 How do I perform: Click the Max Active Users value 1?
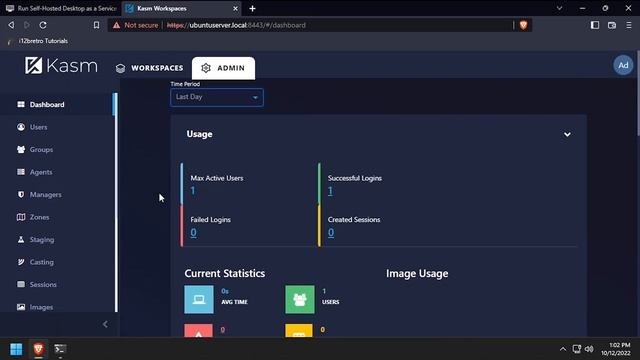pos(193,191)
